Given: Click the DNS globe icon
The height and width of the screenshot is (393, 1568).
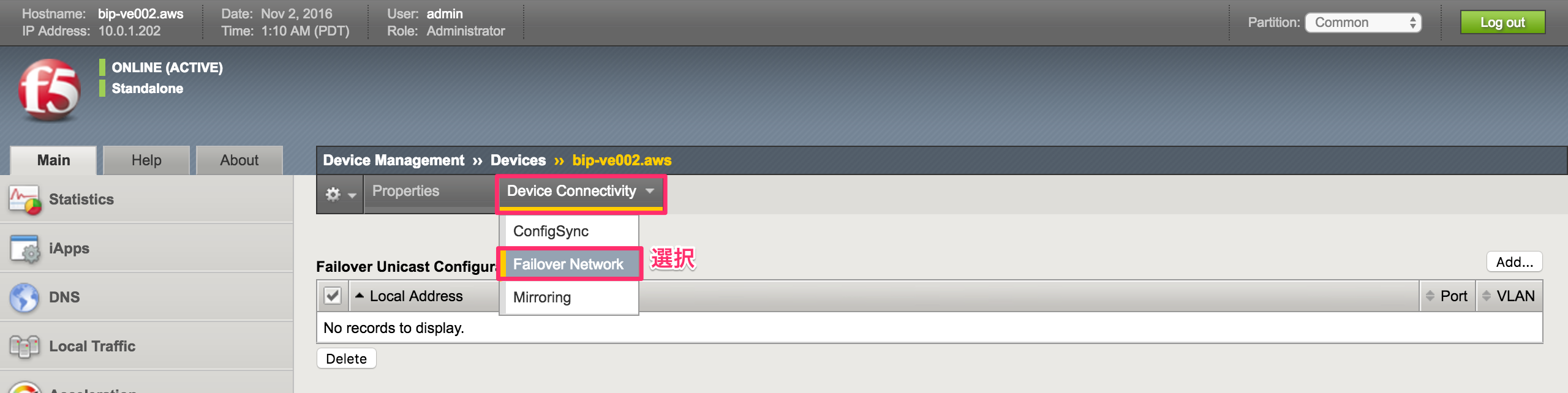Looking at the screenshot, I should pyautogui.click(x=24, y=298).
